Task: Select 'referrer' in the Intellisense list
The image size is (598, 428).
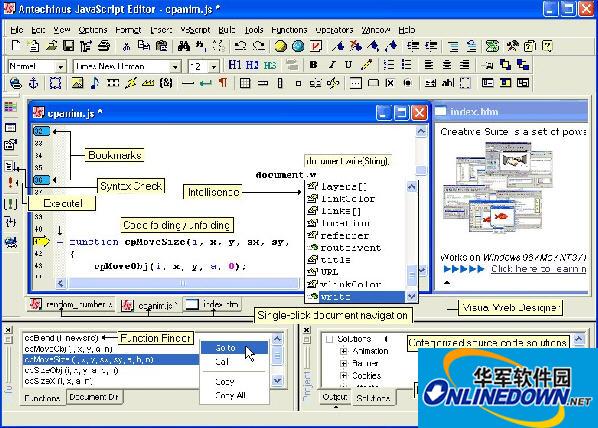Action: 344,235
